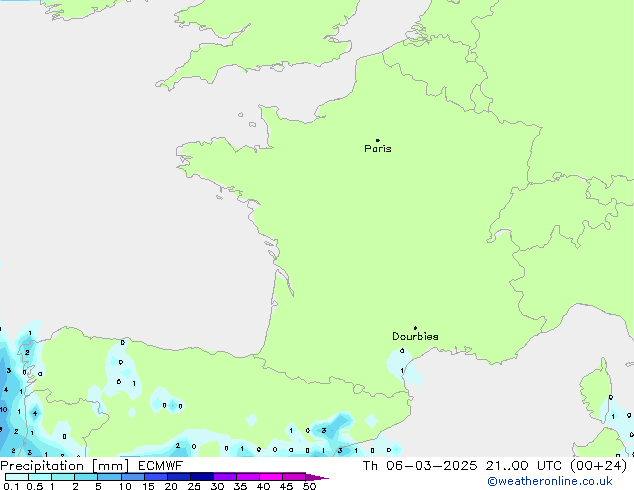The height and width of the screenshot is (490, 634).
Task: Click the Paris city label
Action: (x=378, y=149)
